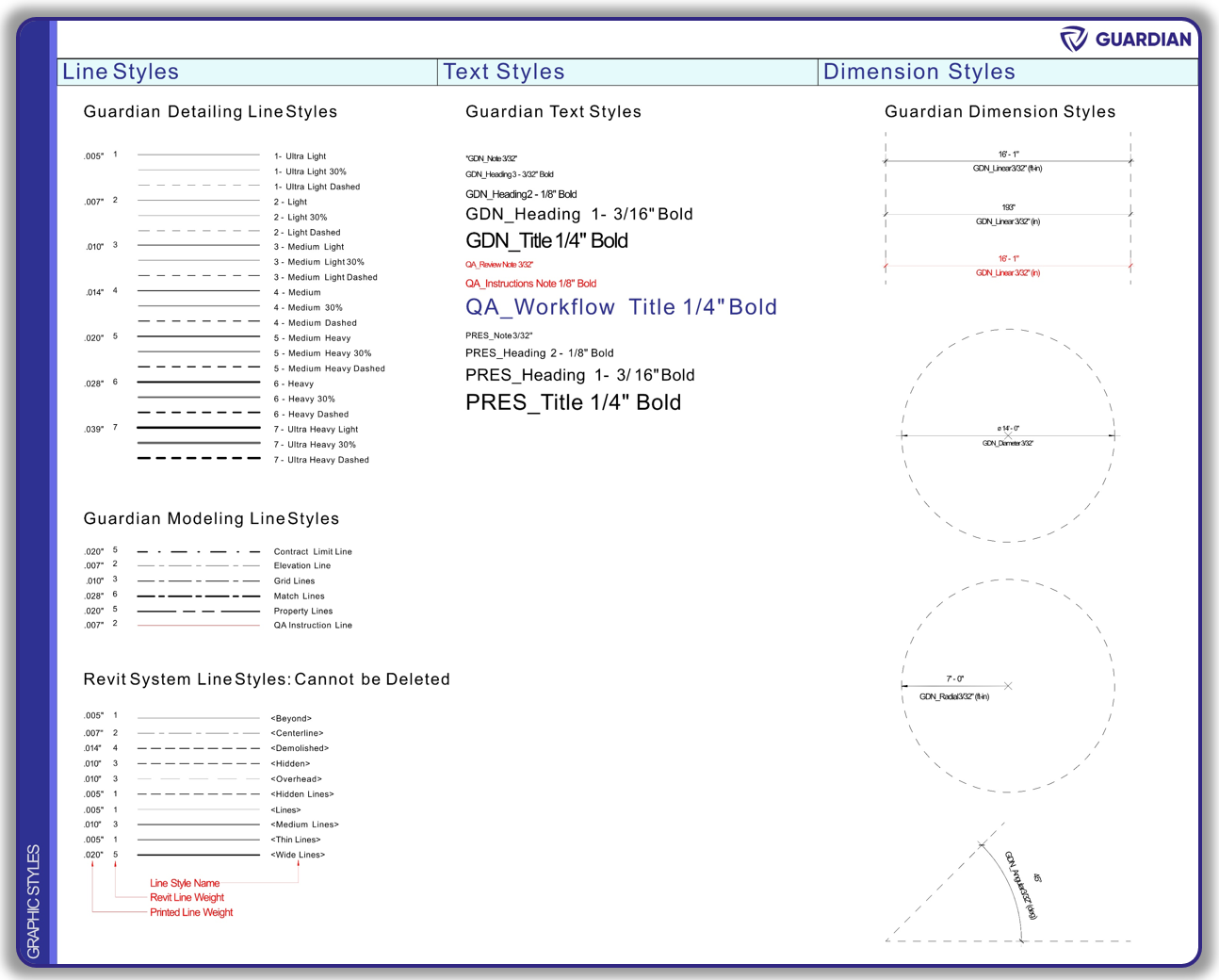
Task: Click the "Guardian Modeling Line Styles" heading
Action: (x=211, y=518)
